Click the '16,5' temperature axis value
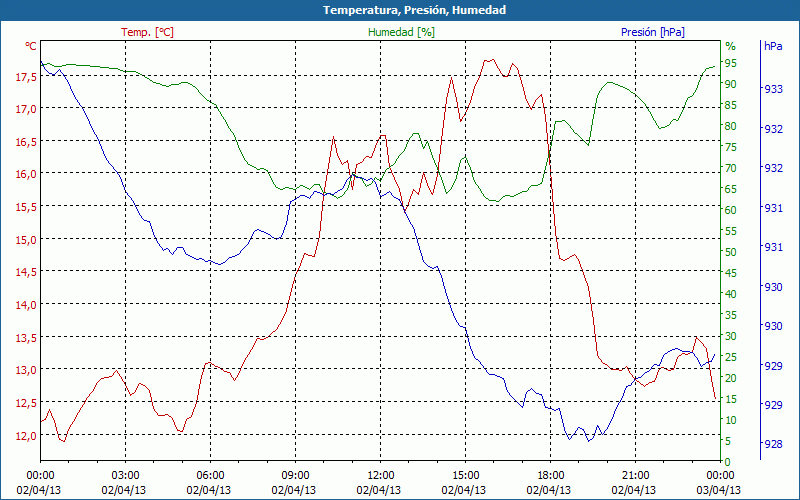Image resolution: width=800 pixels, height=500 pixels. (x=26, y=142)
